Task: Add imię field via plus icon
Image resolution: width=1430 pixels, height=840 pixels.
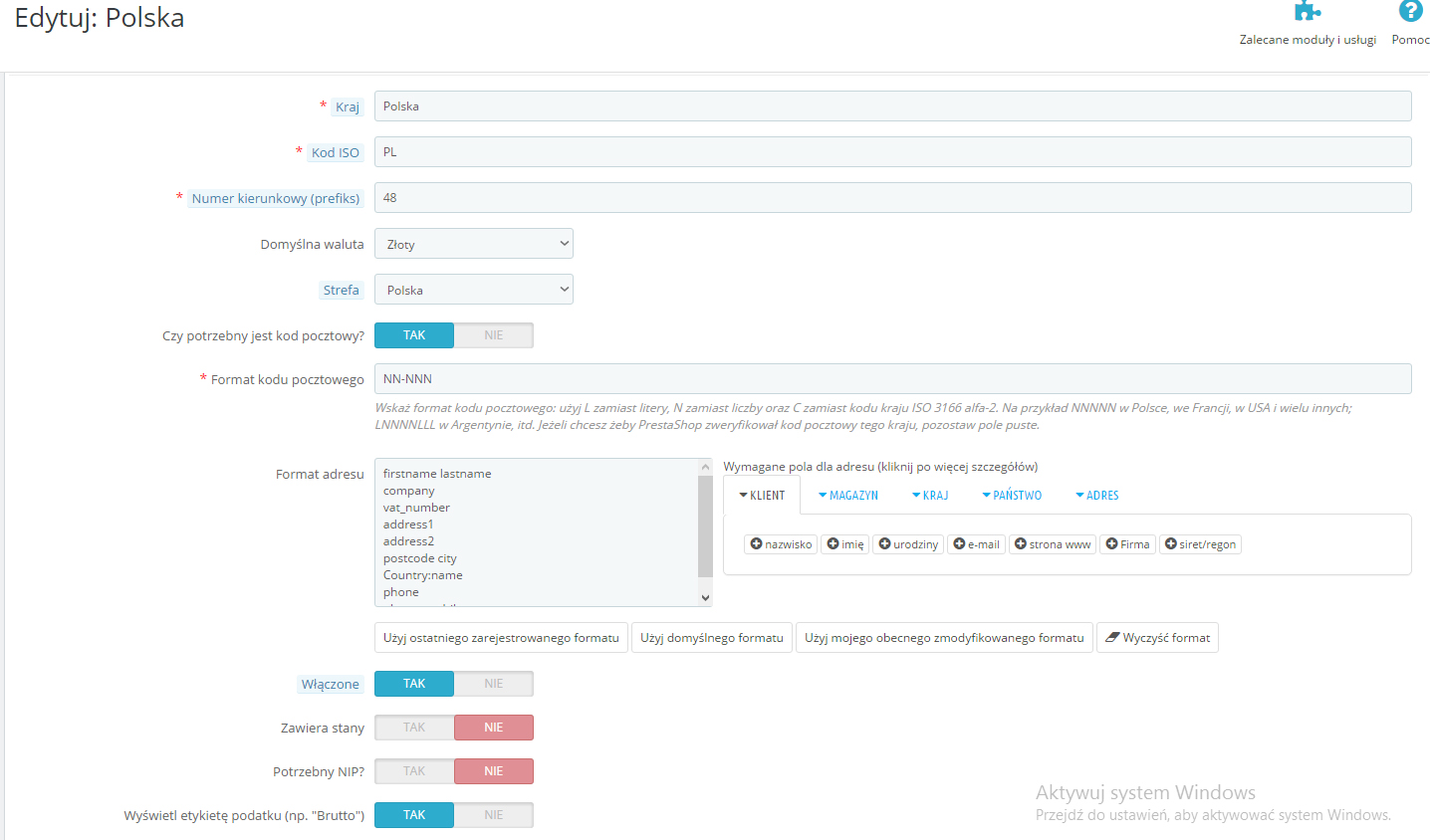Action: tap(833, 543)
